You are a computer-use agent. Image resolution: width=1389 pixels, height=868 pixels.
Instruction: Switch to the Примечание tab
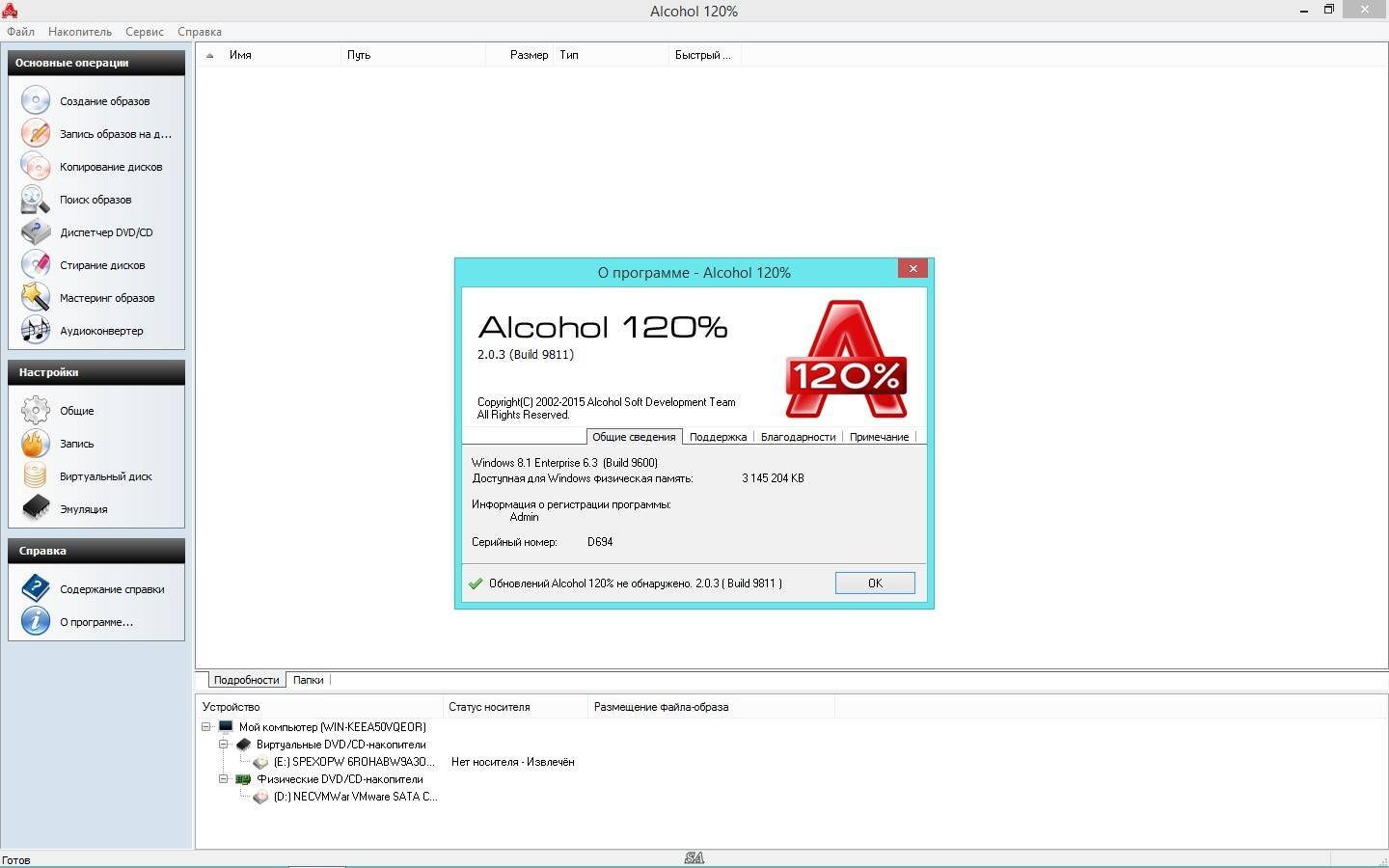[879, 437]
